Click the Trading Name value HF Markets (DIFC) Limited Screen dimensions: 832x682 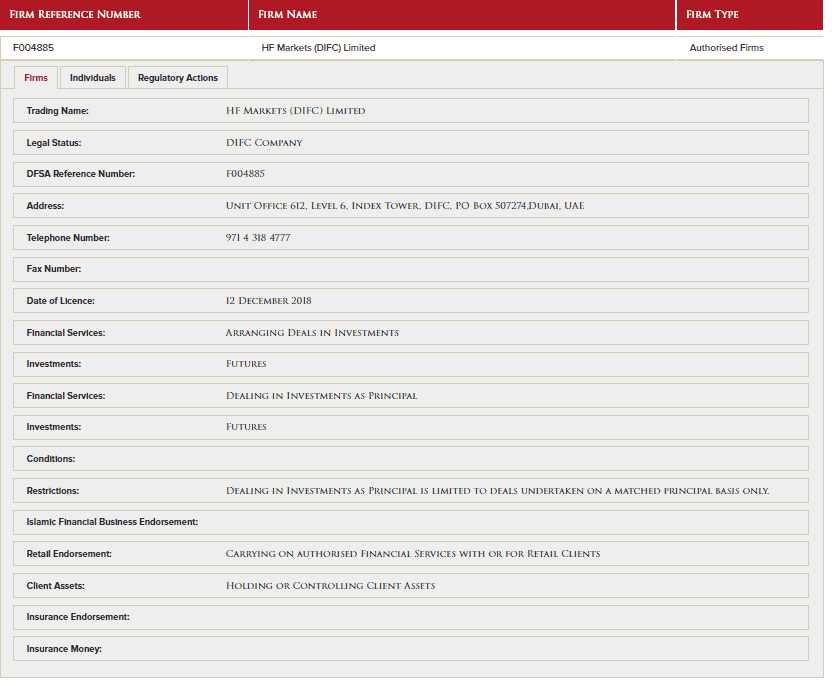(296, 111)
